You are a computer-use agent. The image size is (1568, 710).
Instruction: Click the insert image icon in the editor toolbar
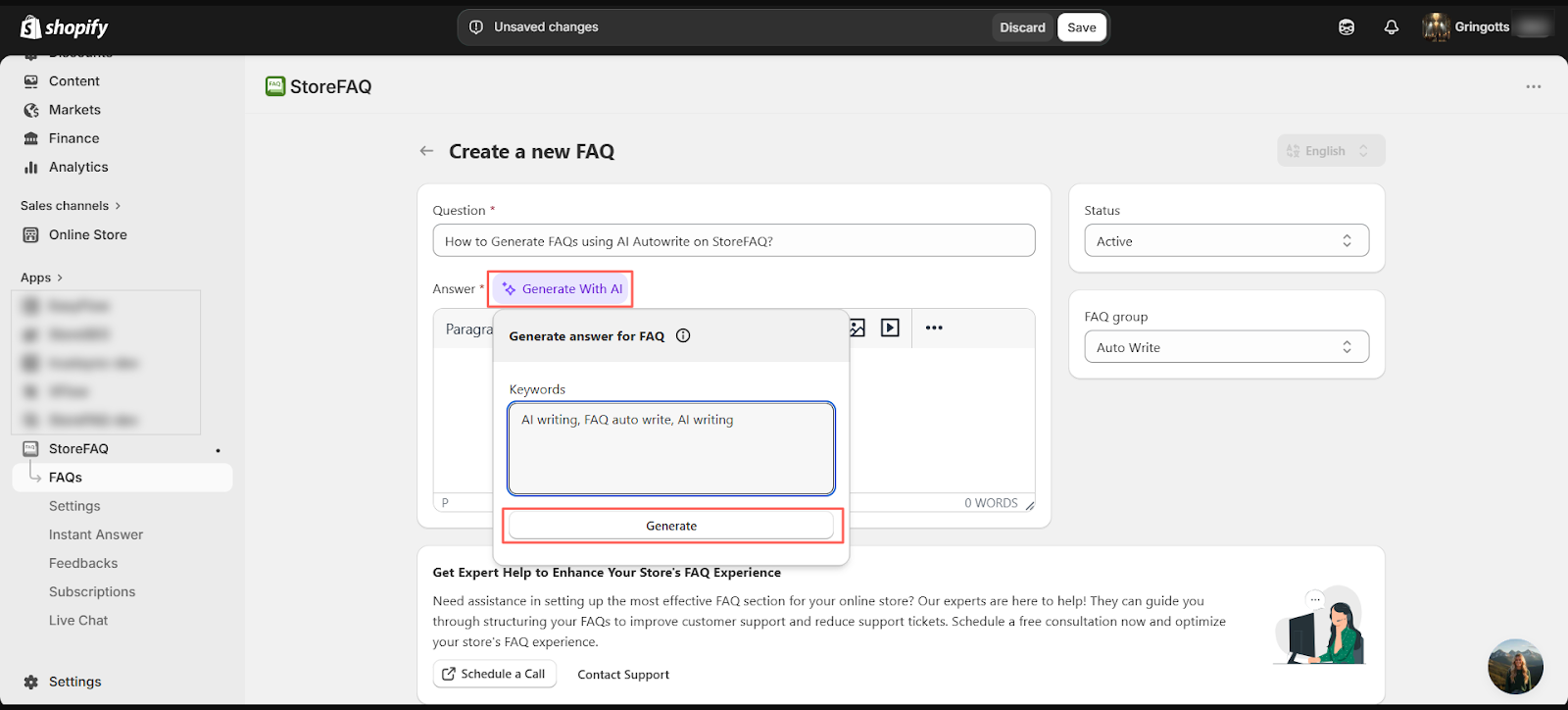click(857, 328)
